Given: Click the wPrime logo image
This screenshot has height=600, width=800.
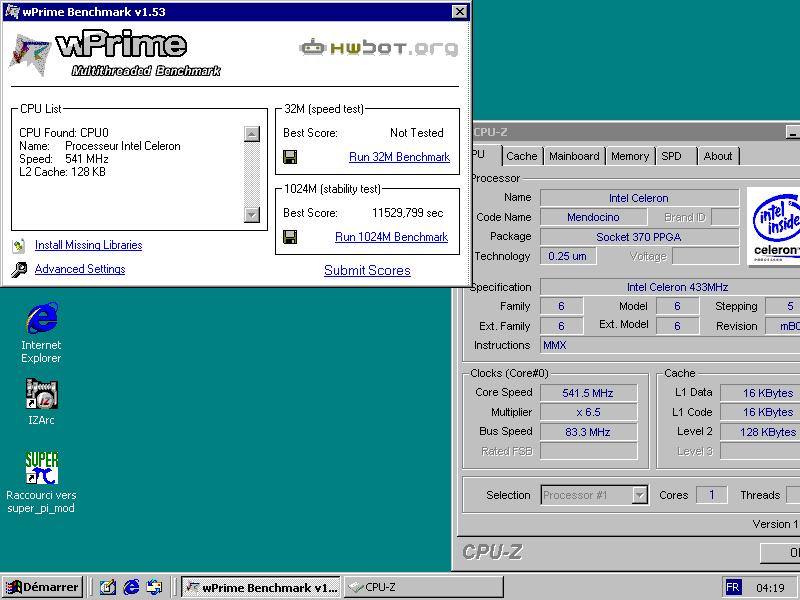Looking at the screenshot, I should (x=115, y=55).
